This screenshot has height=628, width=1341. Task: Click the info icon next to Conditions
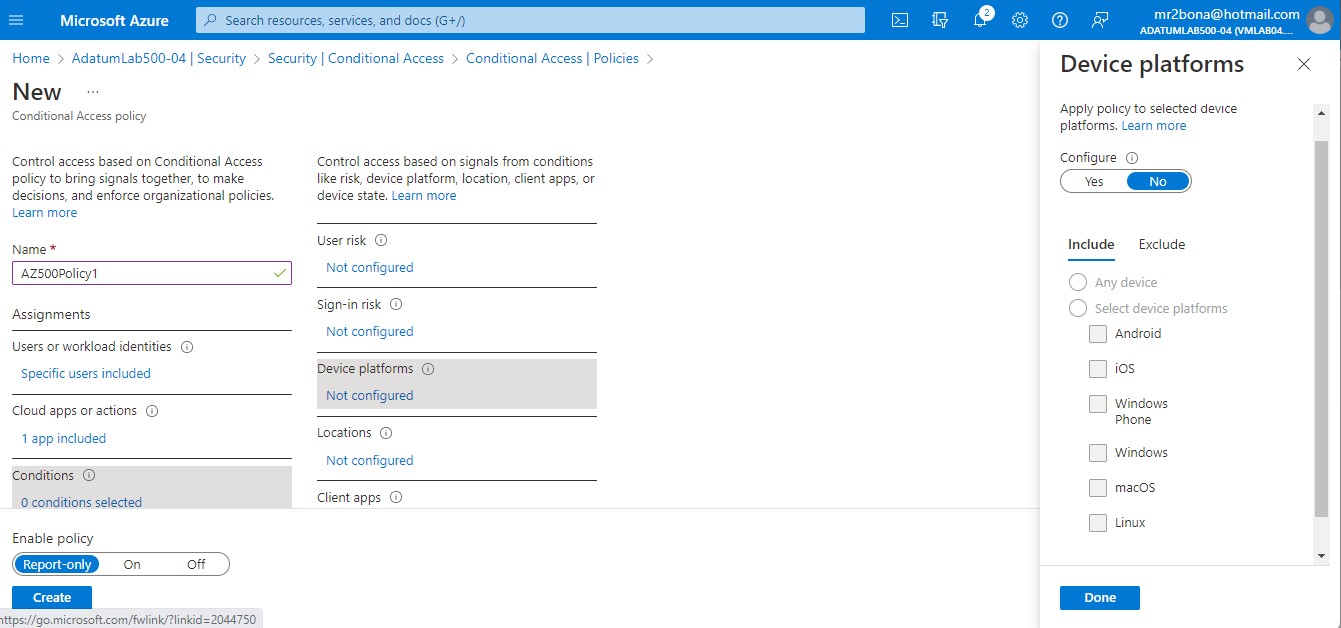point(89,475)
